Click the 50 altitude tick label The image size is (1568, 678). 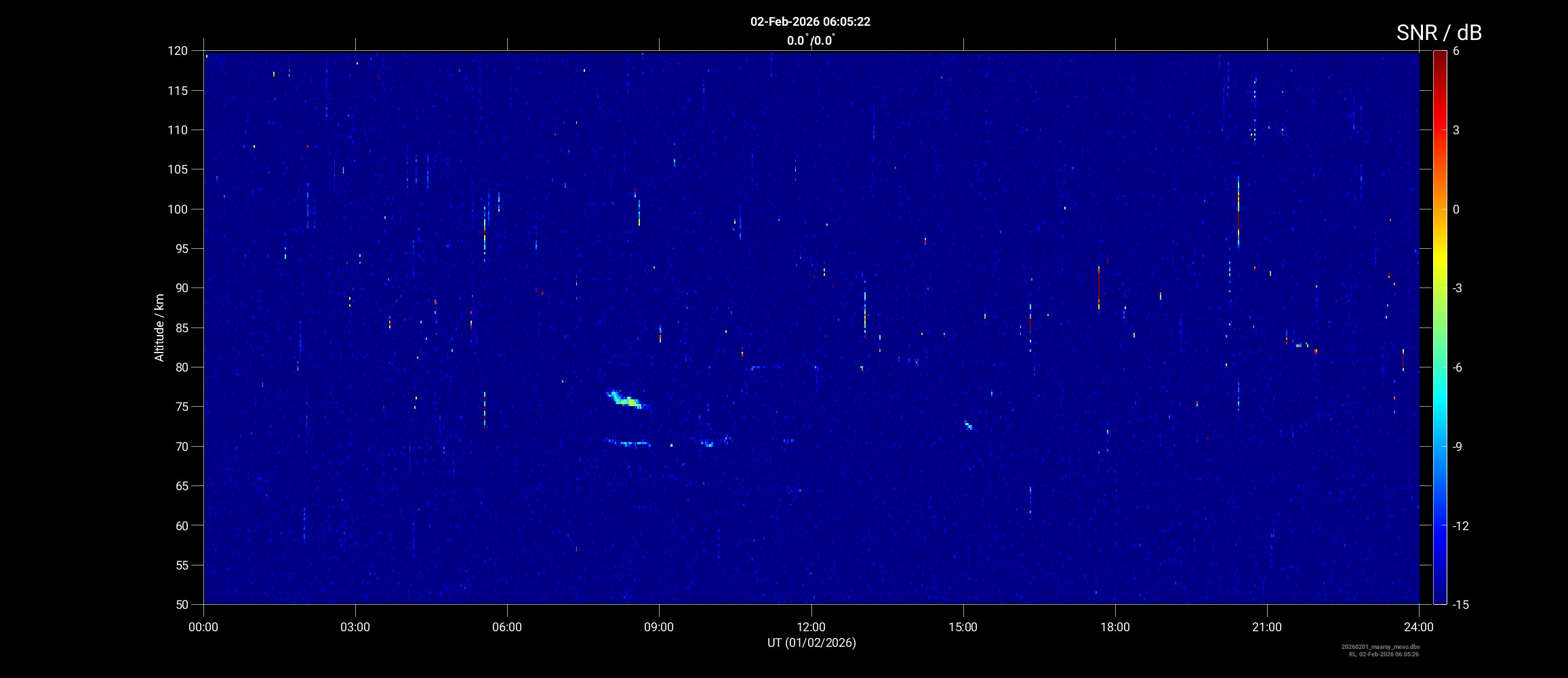tap(180, 604)
